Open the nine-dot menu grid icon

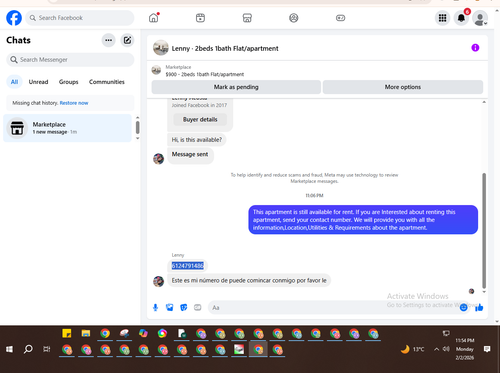tap(442, 18)
